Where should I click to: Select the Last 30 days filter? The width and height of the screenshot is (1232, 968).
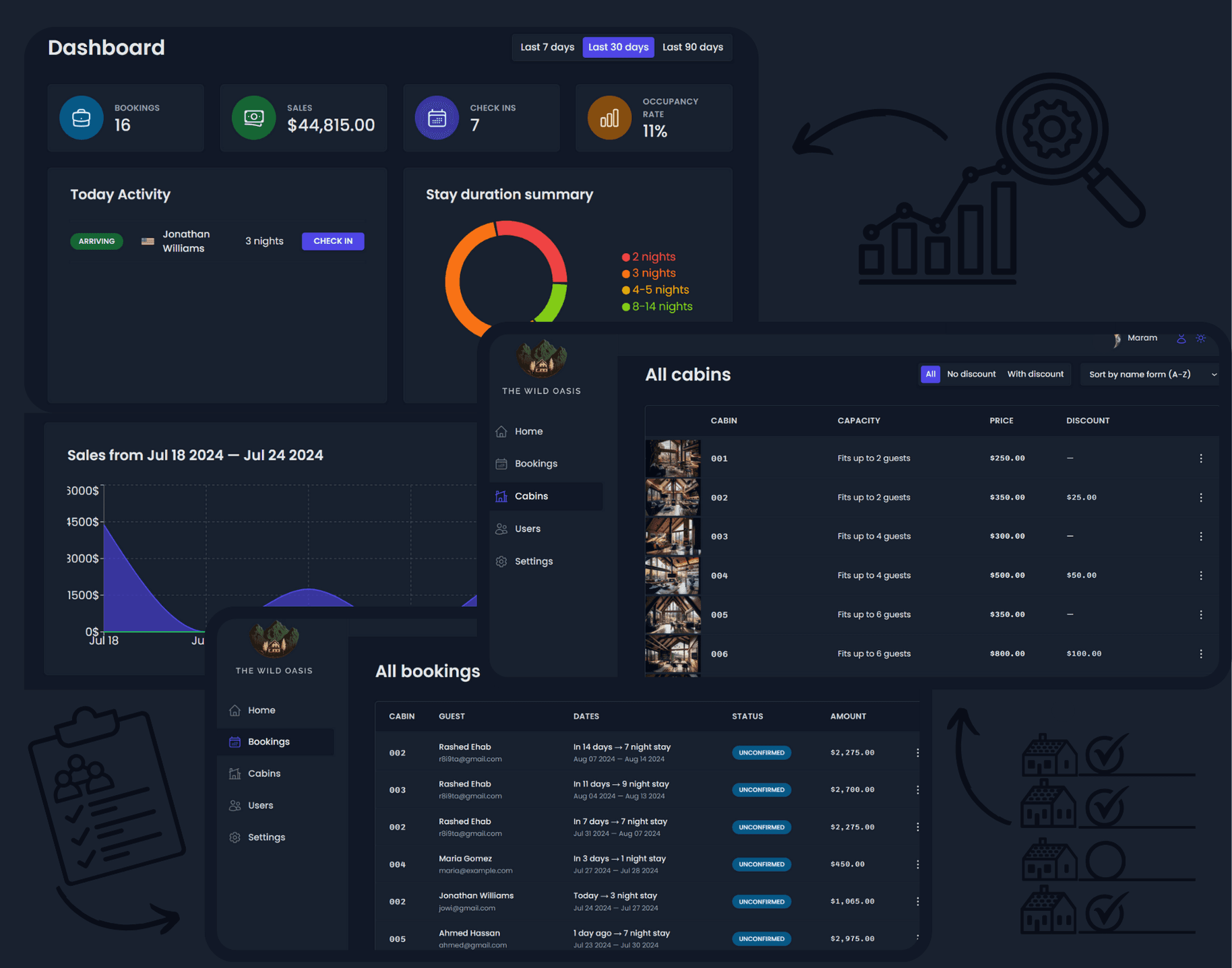618,47
